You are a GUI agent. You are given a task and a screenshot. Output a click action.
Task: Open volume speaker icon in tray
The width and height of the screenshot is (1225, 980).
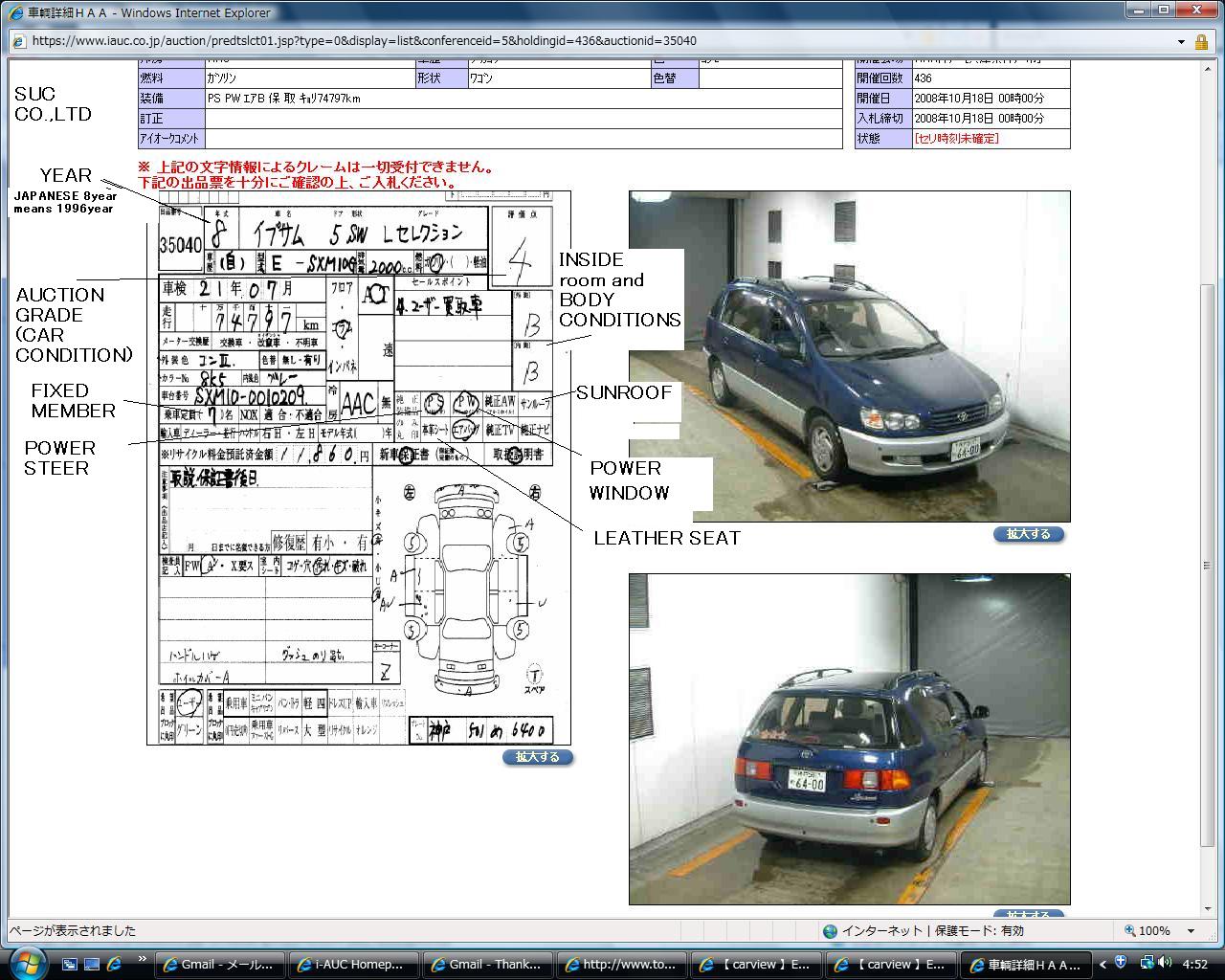[1164, 963]
